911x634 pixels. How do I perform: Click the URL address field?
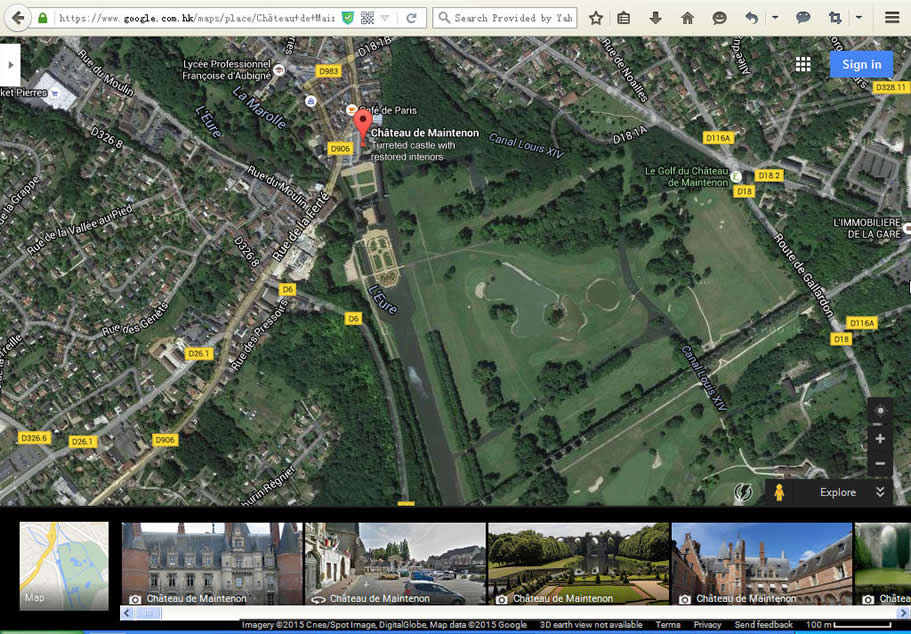pos(196,18)
